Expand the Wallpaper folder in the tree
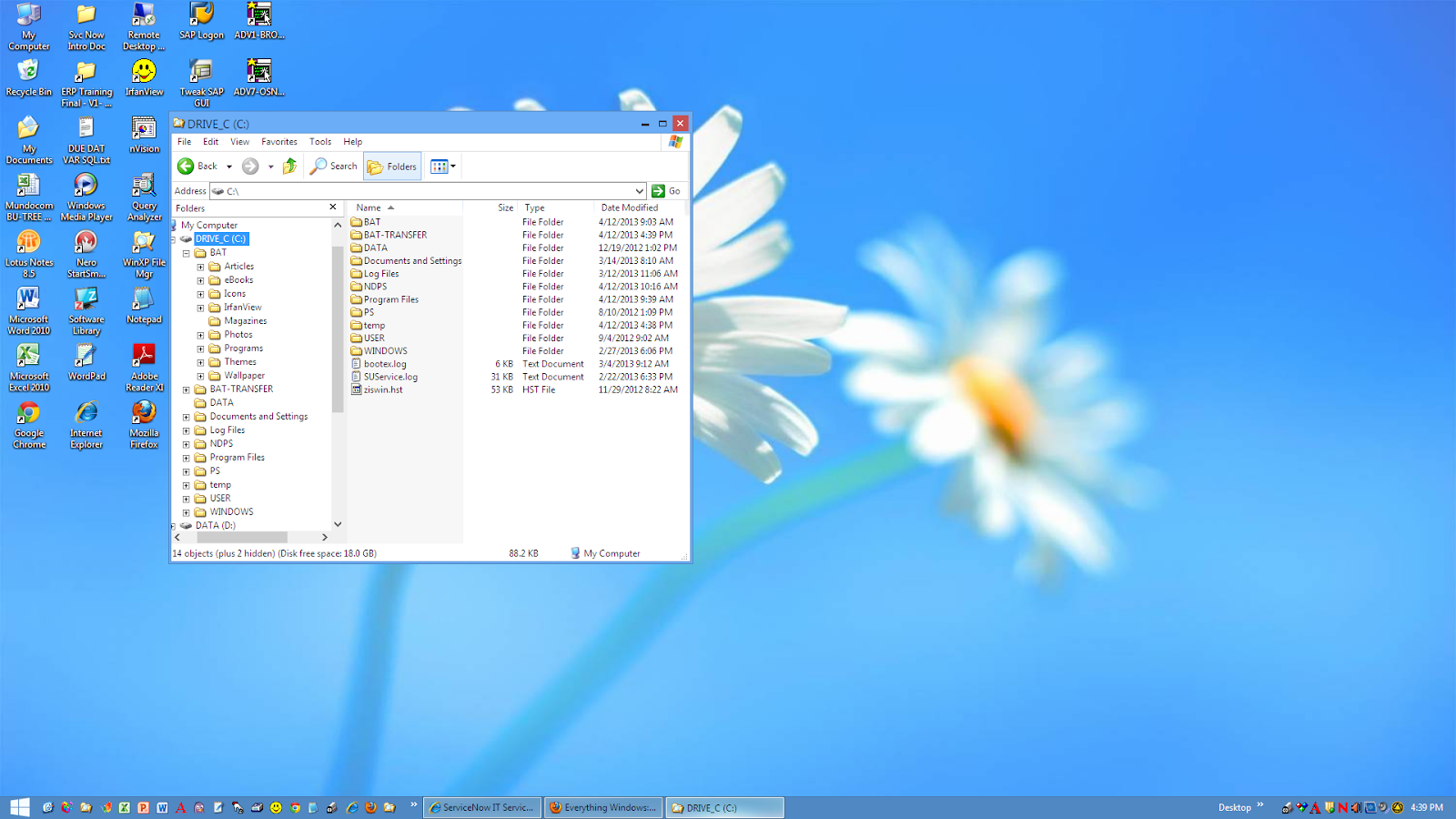1456x819 pixels. 200,376
